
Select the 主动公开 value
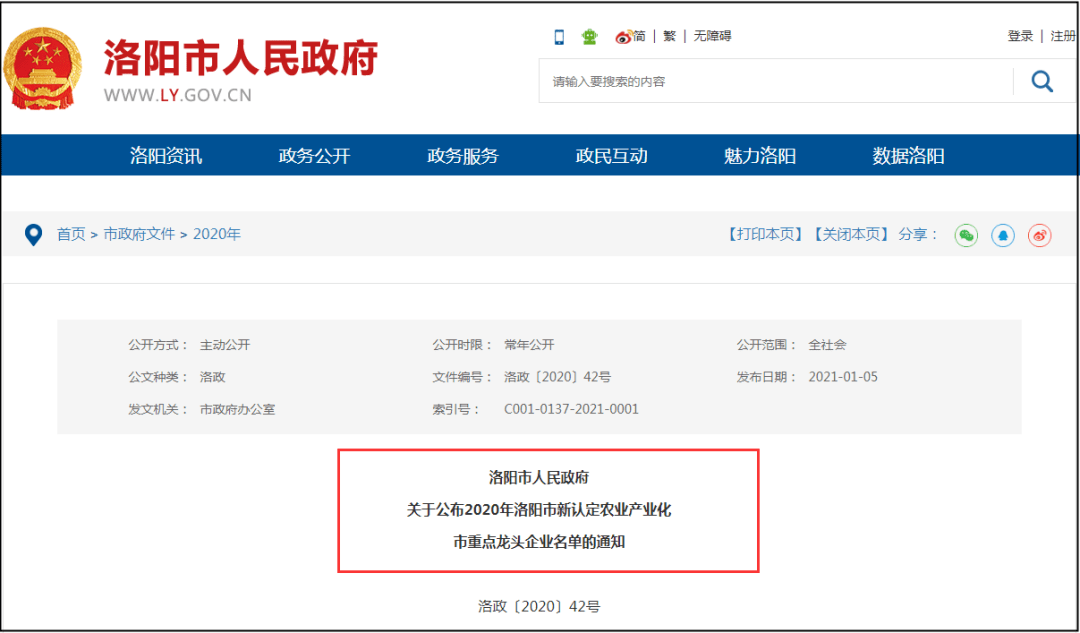pyautogui.click(x=225, y=344)
